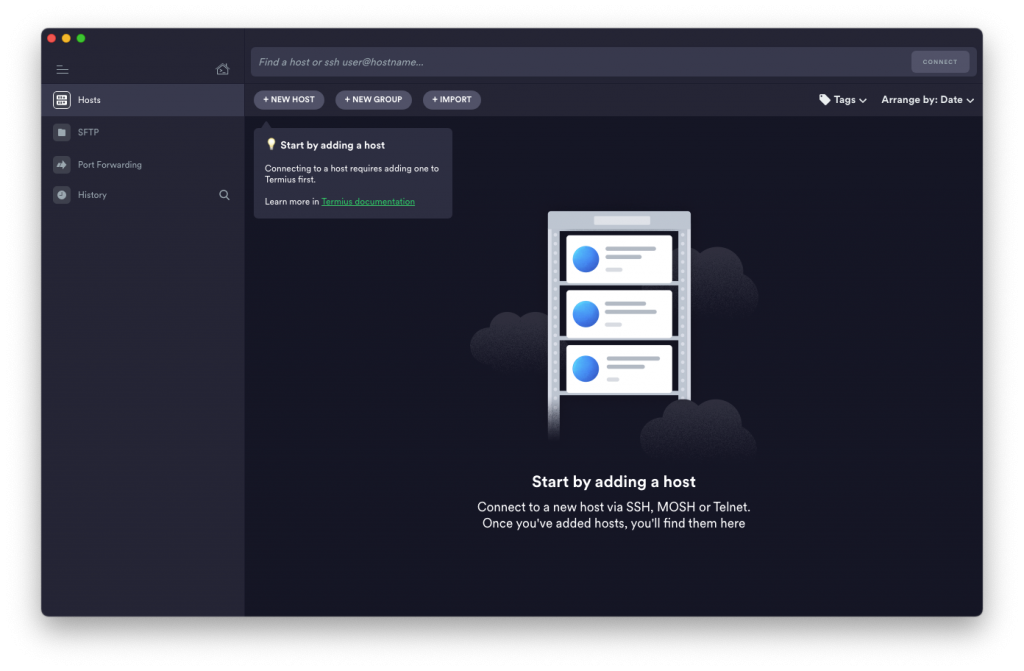Open the Termius documentation link
This screenshot has width=1024, height=671.
pos(368,201)
